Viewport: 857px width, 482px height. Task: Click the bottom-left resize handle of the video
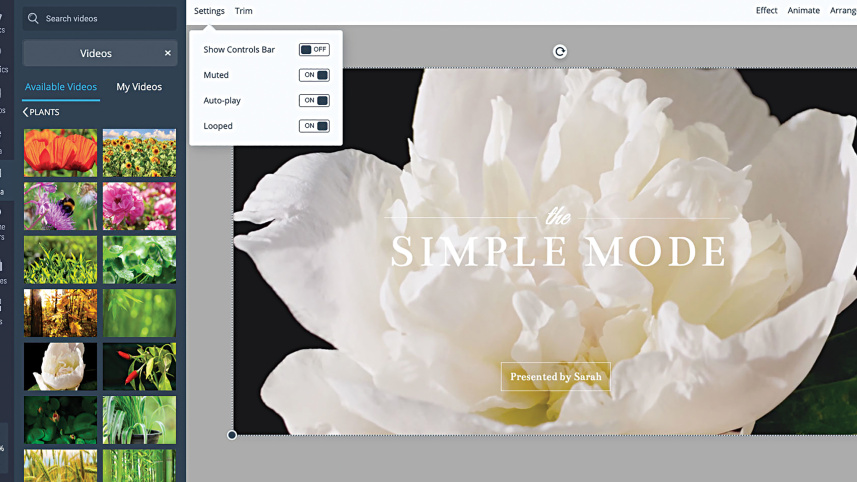pyautogui.click(x=232, y=435)
